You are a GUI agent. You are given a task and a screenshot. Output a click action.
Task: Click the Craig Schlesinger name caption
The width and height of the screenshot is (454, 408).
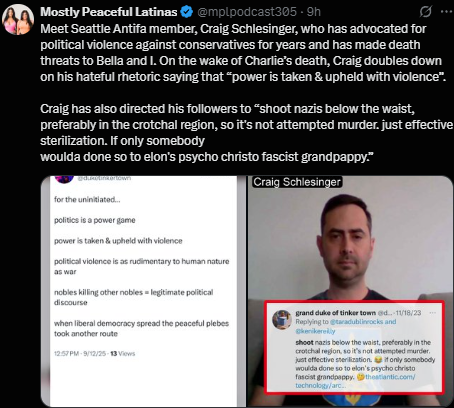click(x=297, y=182)
